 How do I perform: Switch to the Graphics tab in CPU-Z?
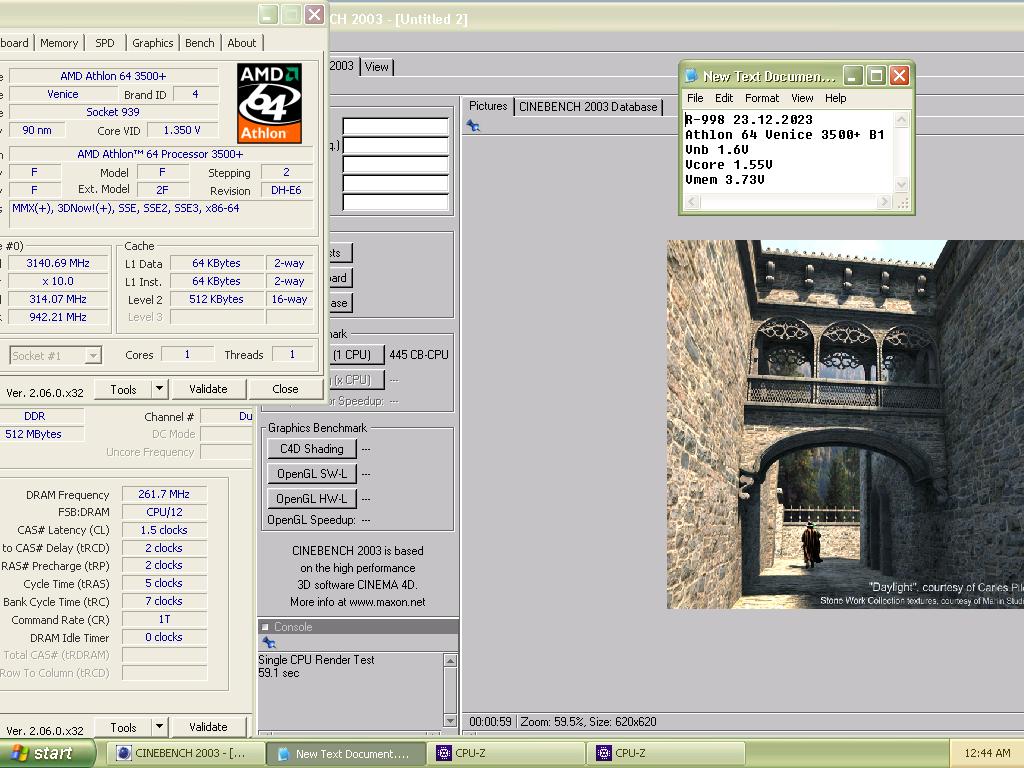[152, 43]
